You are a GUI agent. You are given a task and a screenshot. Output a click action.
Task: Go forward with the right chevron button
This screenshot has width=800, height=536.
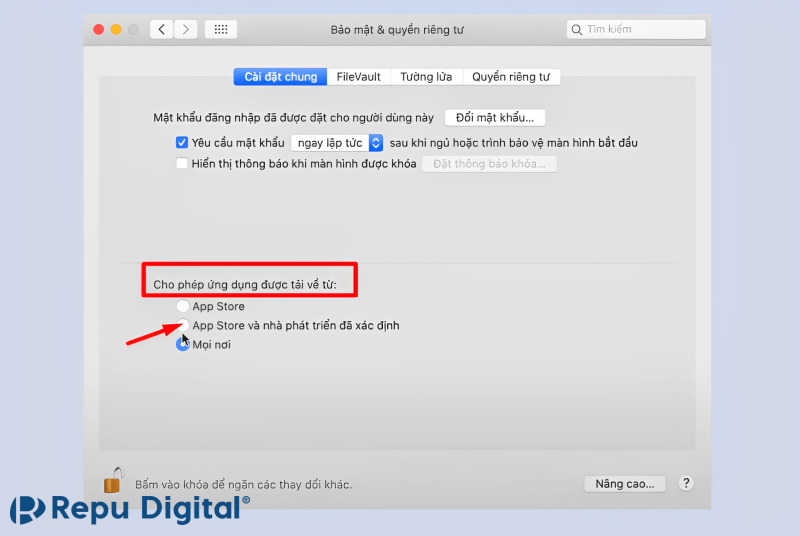tap(186, 30)
